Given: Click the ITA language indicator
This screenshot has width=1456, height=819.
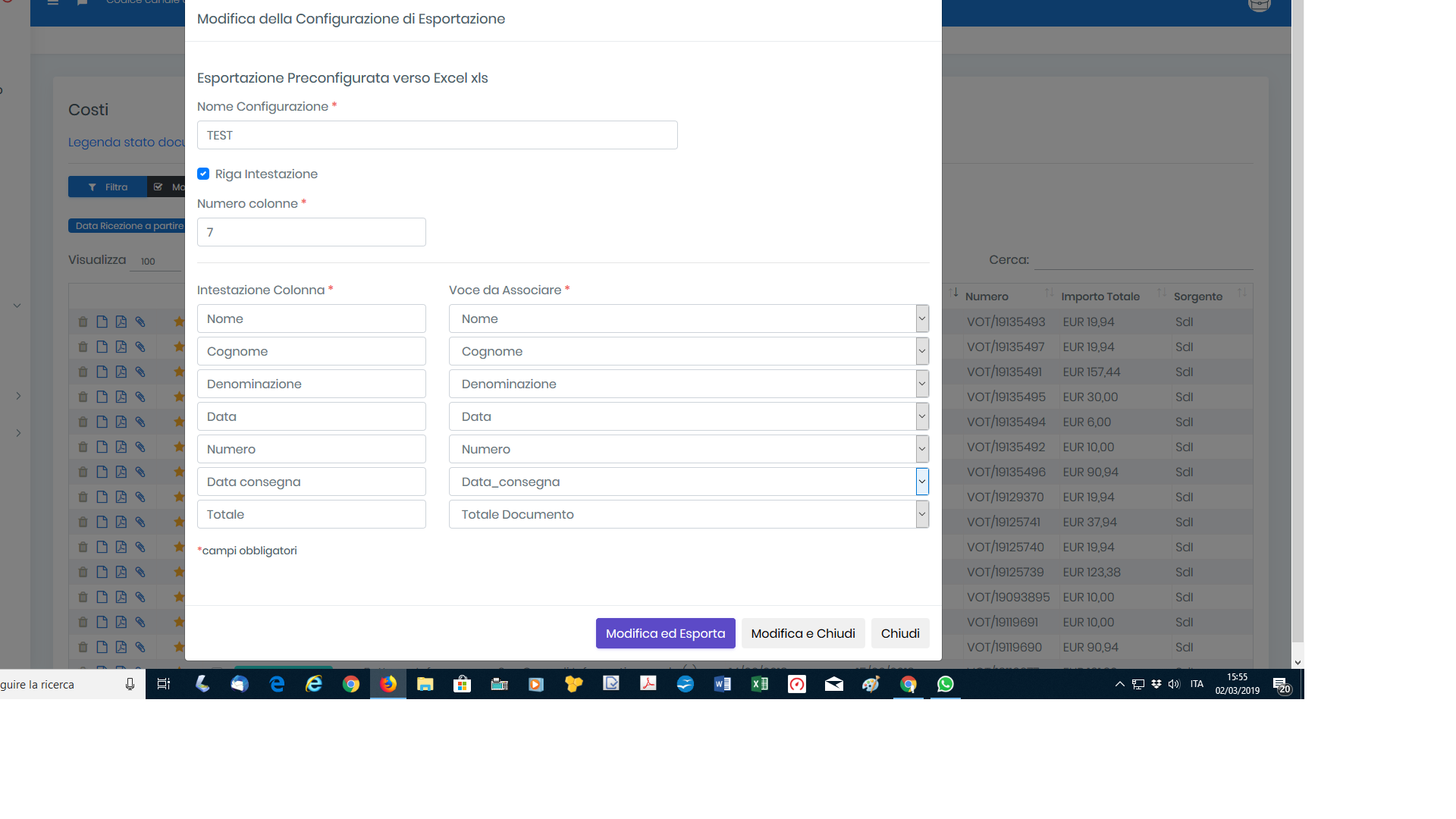Looking at the screenshot, I should click(x=1197, y=684).
